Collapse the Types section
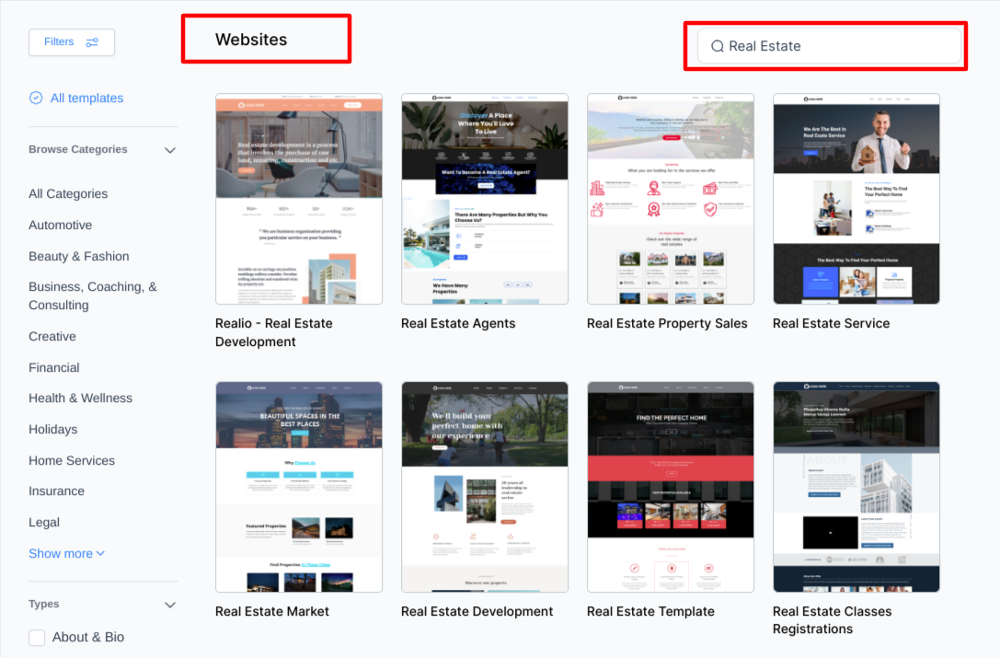 coord(170,604)
